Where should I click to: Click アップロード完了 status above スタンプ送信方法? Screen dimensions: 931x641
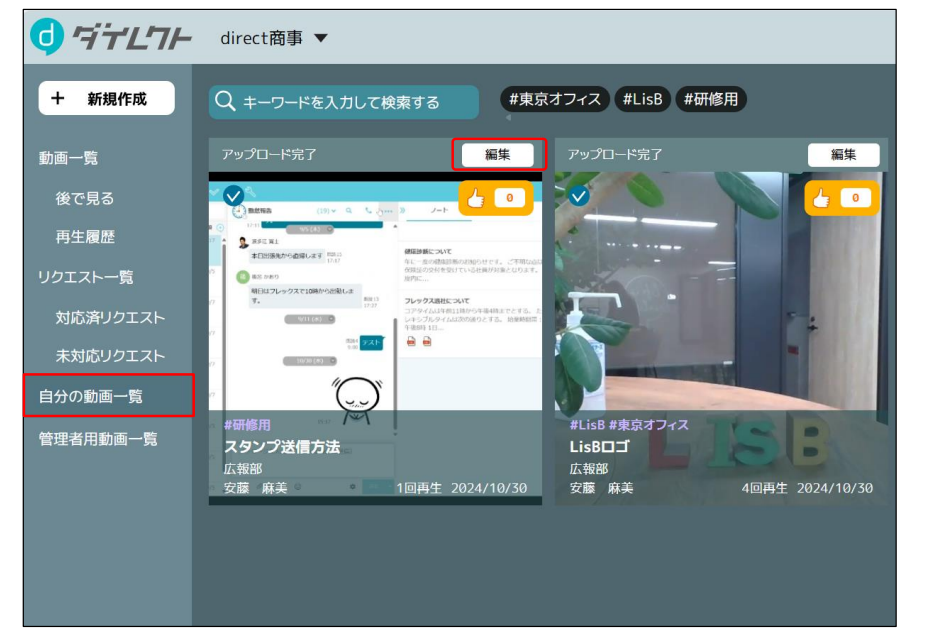[x=270, y=154]
